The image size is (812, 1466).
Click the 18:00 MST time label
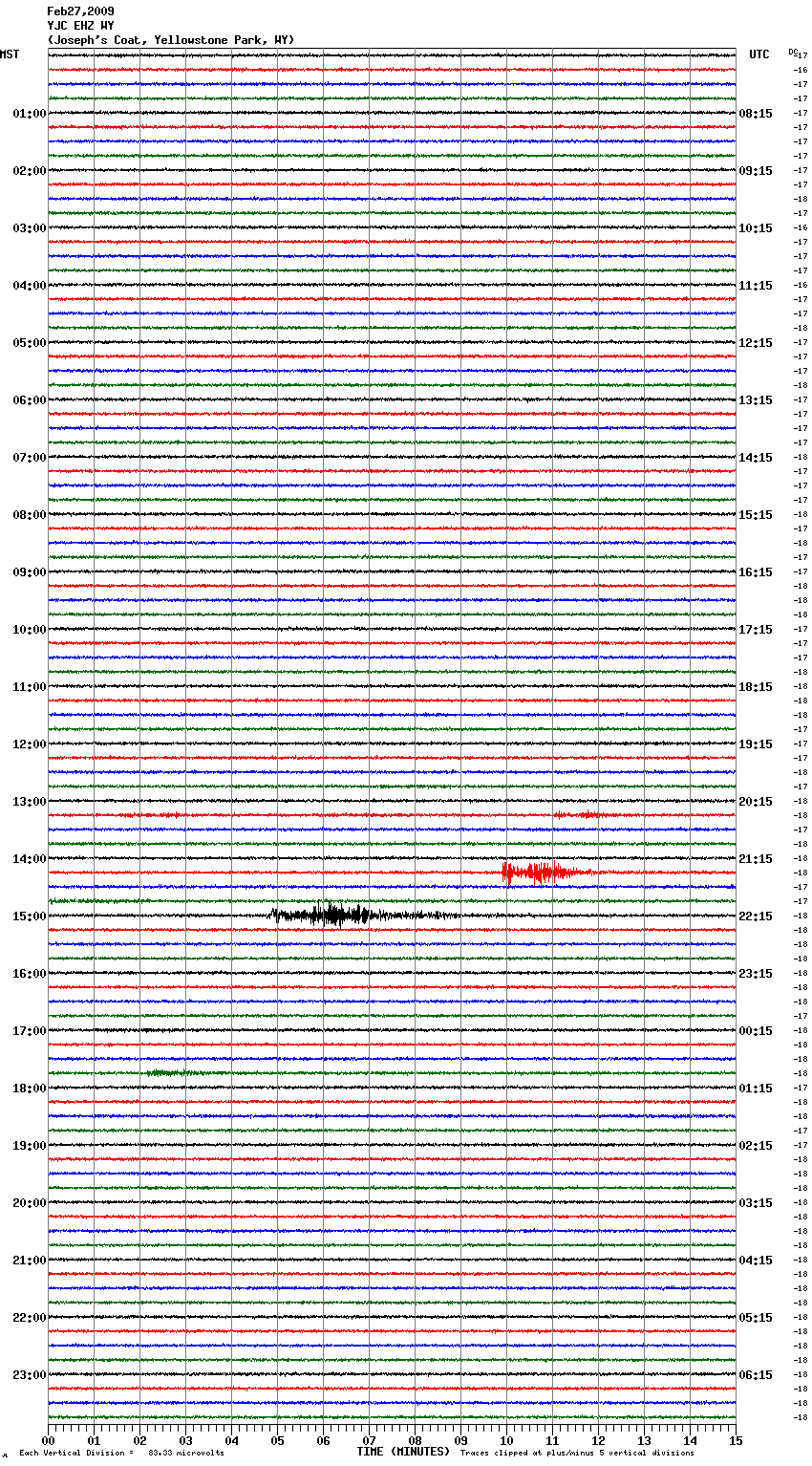click(30, 1089)
